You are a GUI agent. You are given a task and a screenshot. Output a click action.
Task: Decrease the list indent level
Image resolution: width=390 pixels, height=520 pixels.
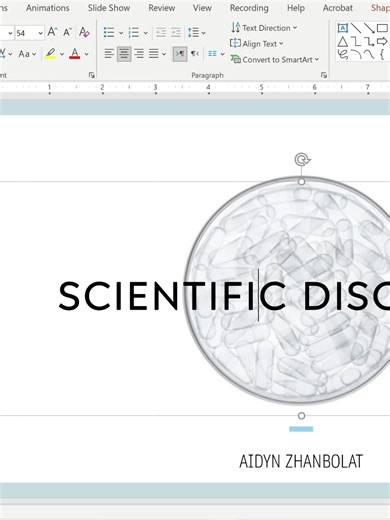coord(161,33)
